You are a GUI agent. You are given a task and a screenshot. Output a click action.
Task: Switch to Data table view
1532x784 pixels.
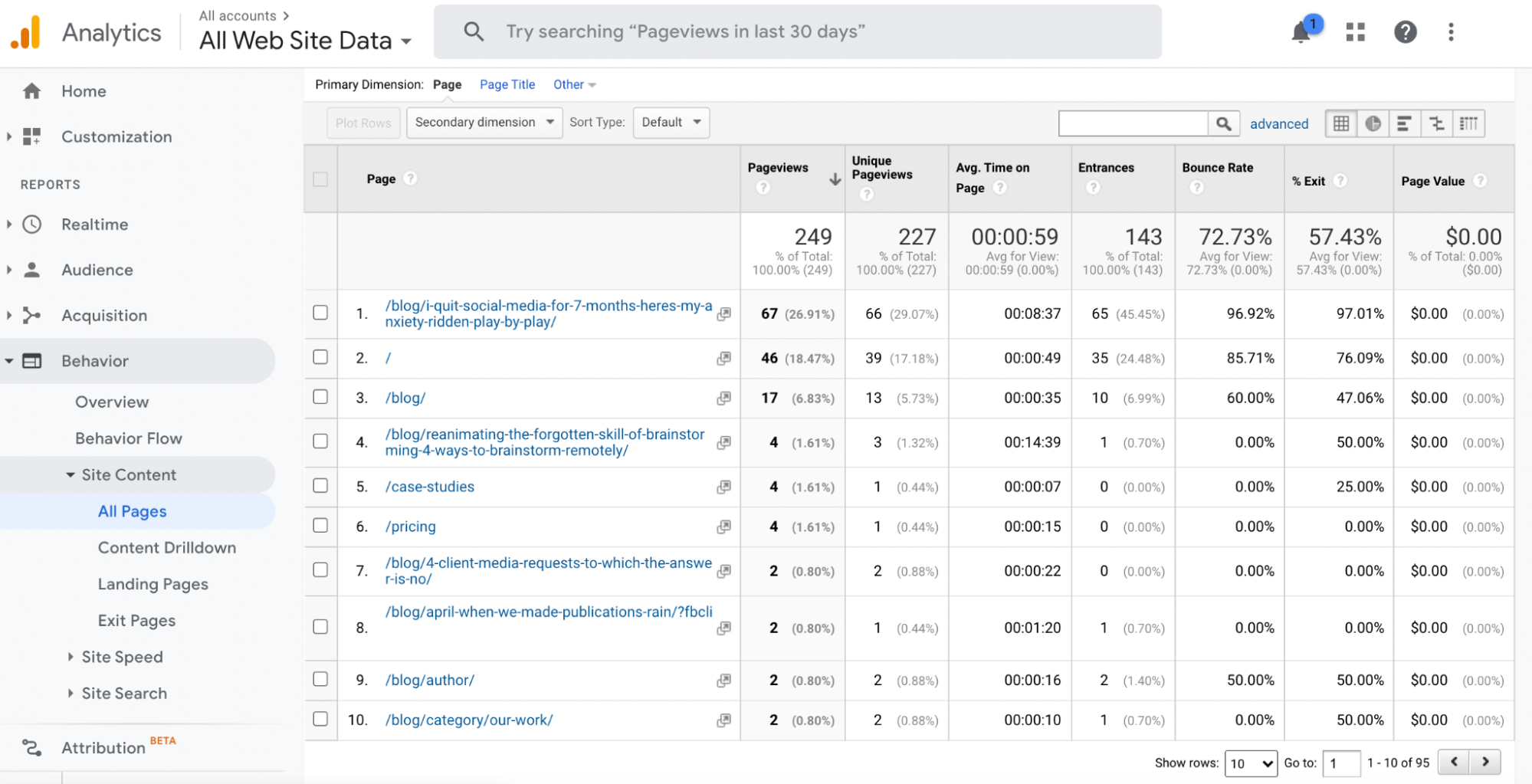click(1340, 123)
